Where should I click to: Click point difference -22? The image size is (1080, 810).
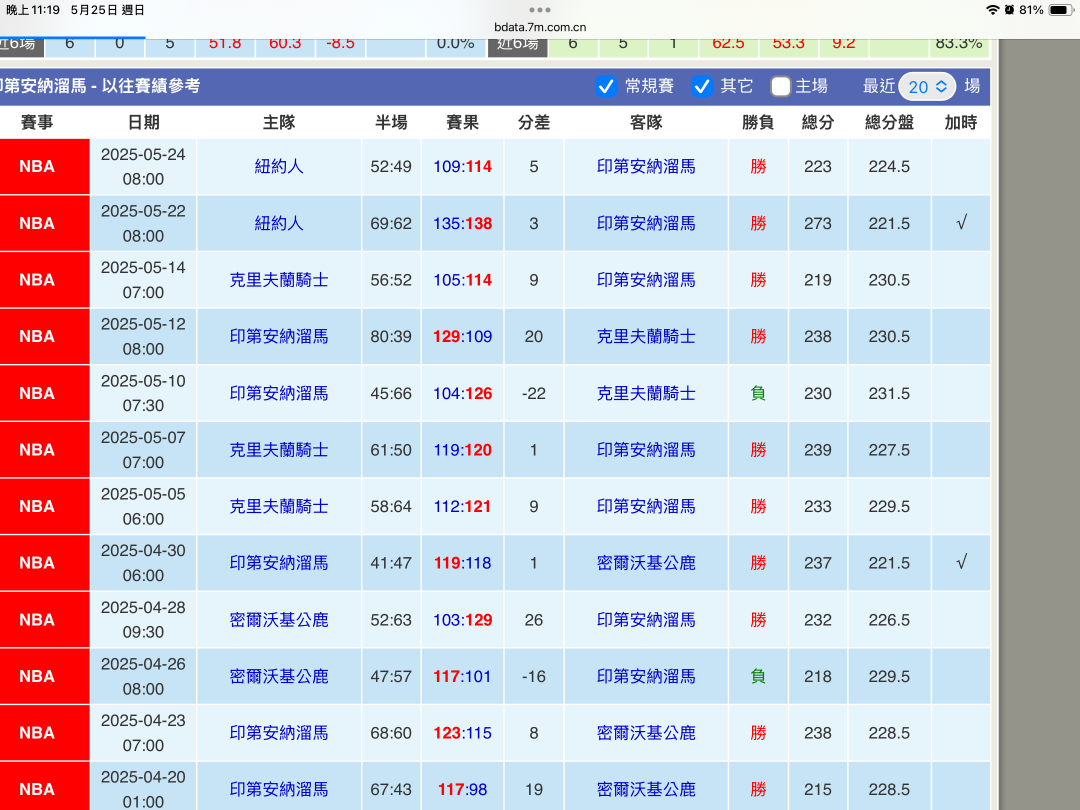[534, 393]
